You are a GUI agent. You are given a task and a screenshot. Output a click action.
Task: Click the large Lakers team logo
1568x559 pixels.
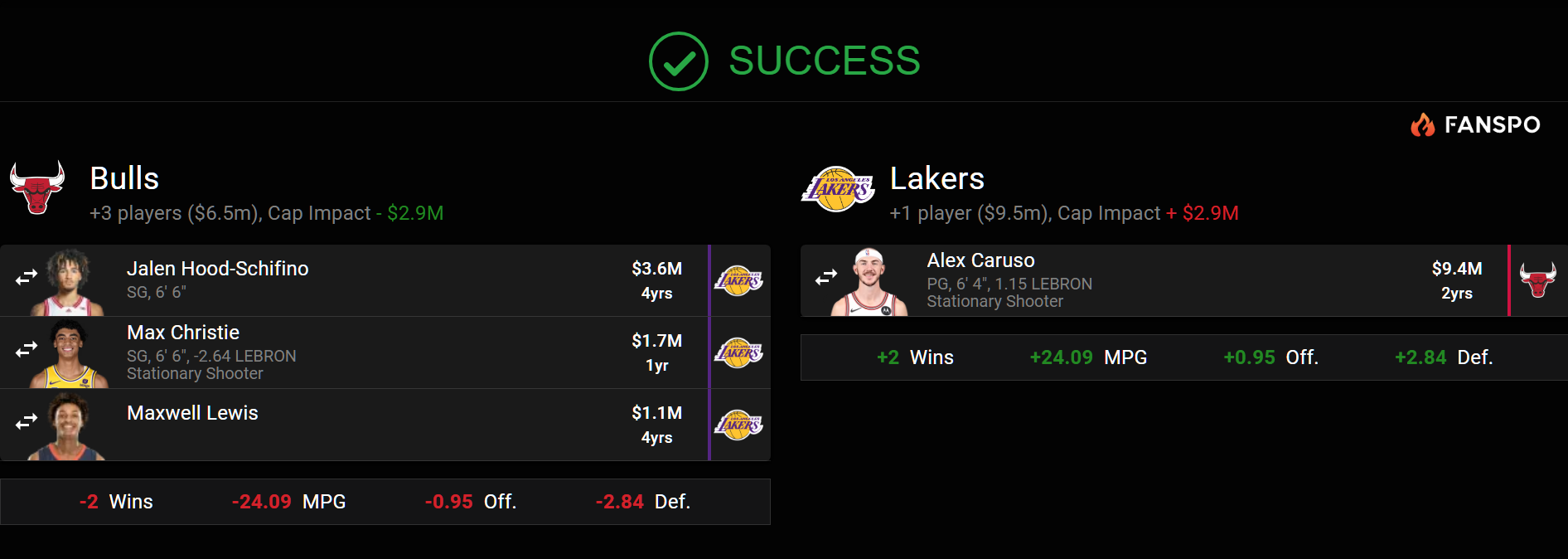[x=838, y=188]
